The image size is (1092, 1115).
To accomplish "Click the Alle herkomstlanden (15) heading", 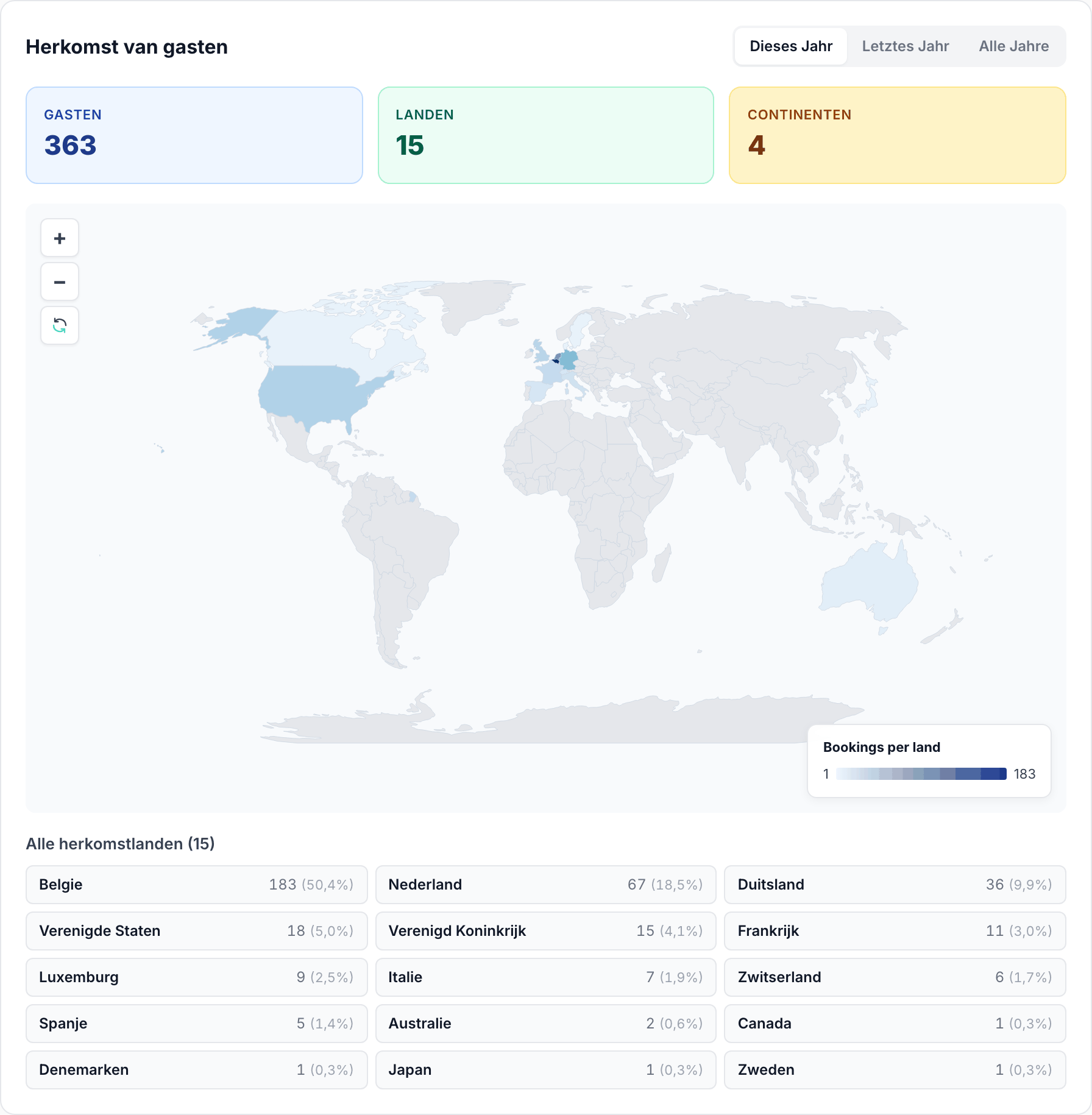I will 120,844.
